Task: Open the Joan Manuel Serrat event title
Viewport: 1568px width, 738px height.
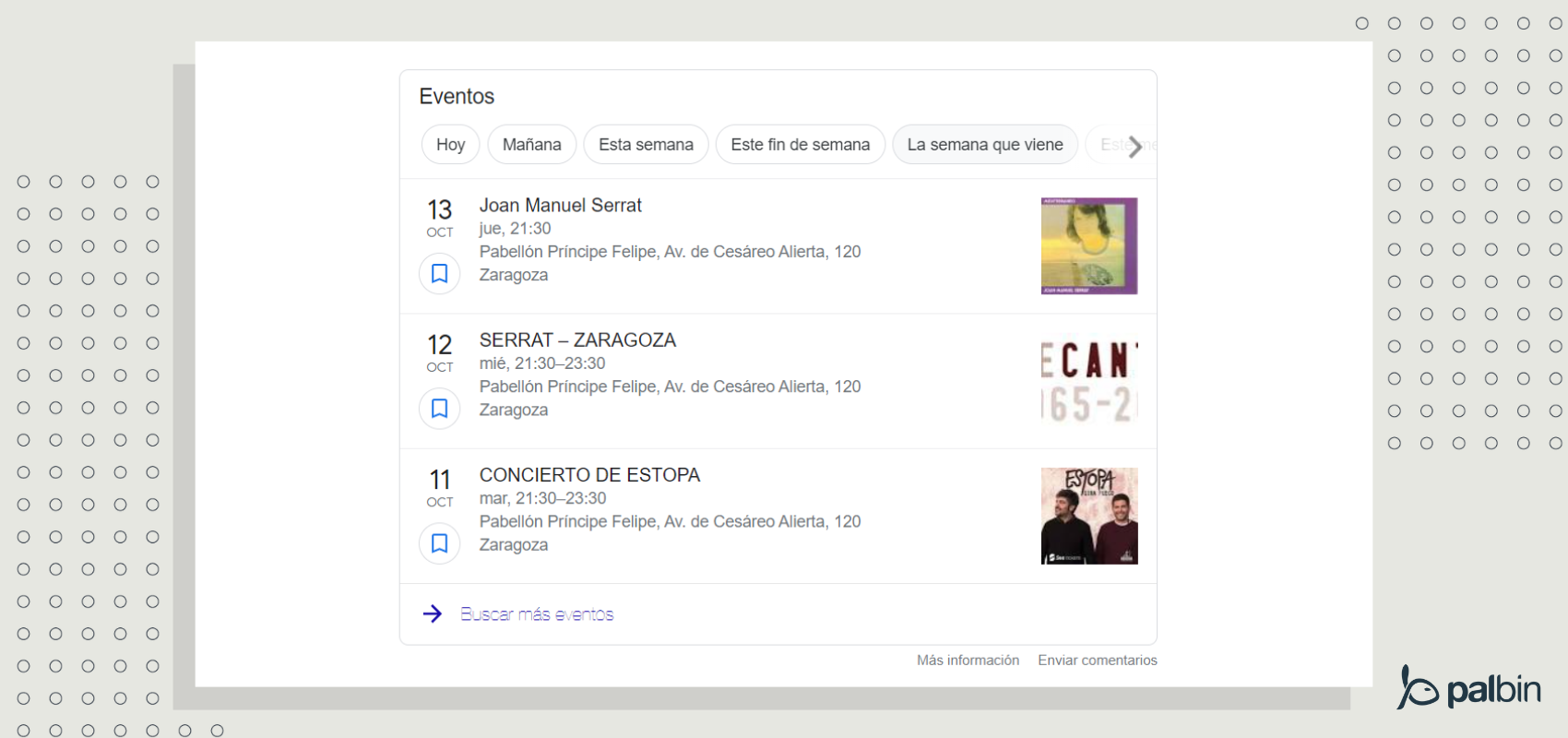Action: coord(560,205)
